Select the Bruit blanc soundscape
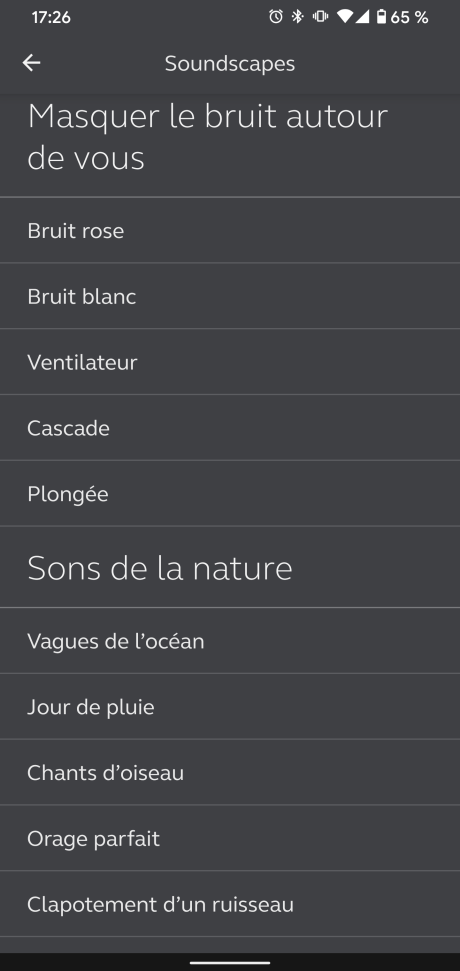Image resolution: width=460 pixels, height=971 pixels. point(230,296)
